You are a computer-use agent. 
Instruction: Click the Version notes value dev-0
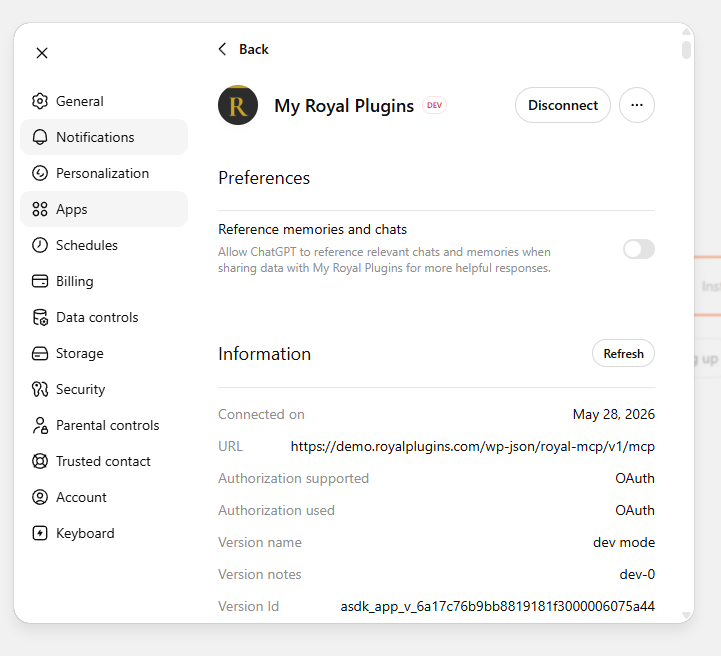pyautogui.click(x=637, y=574)
